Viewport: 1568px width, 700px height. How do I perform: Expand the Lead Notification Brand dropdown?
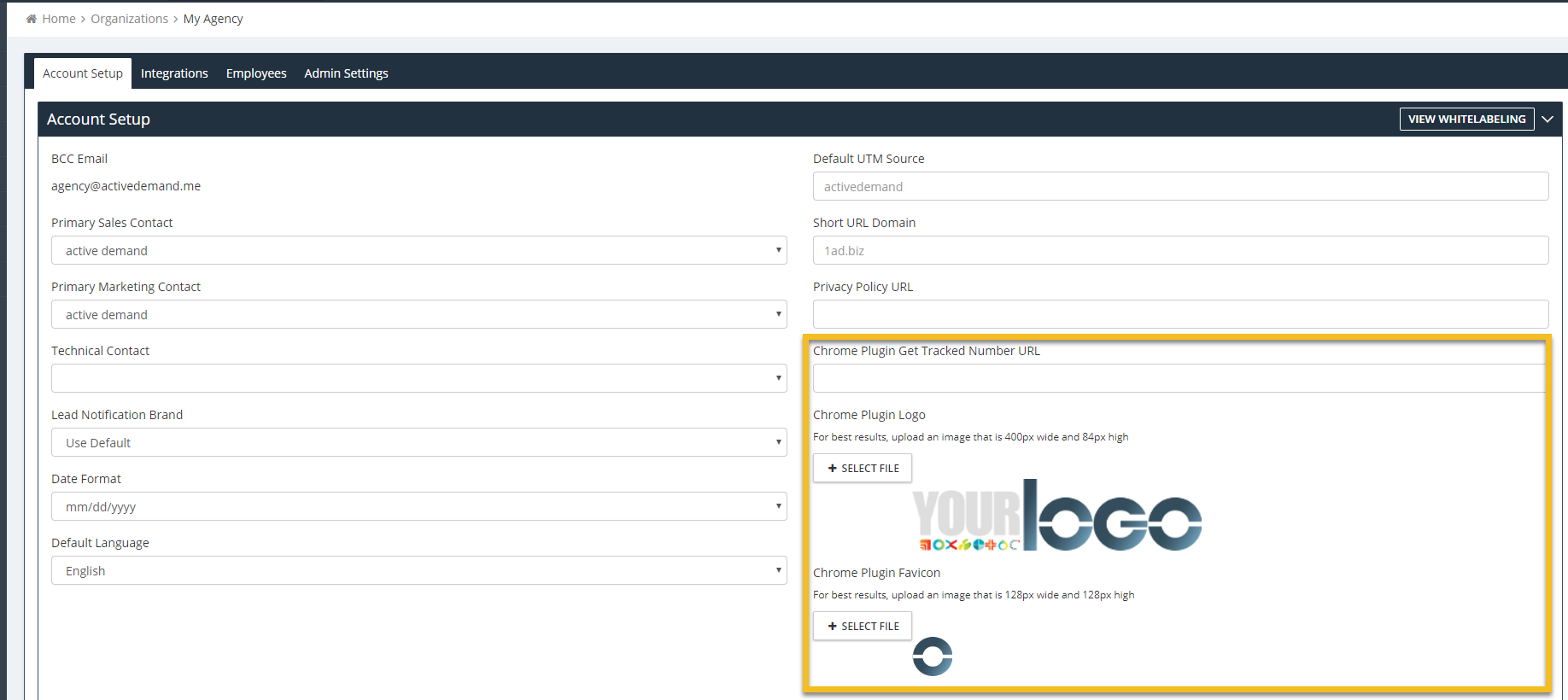point(419,442)
